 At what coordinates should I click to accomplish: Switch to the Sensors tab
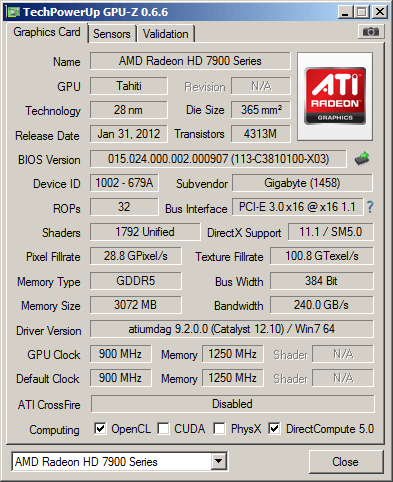(112, 34)
